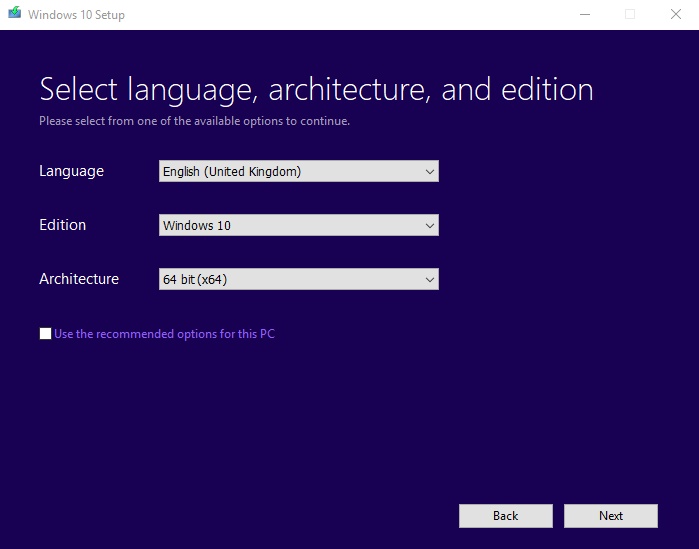
Task: Open the Language dropdown showing English (United Kingdom)
Action: click(299, 171)
